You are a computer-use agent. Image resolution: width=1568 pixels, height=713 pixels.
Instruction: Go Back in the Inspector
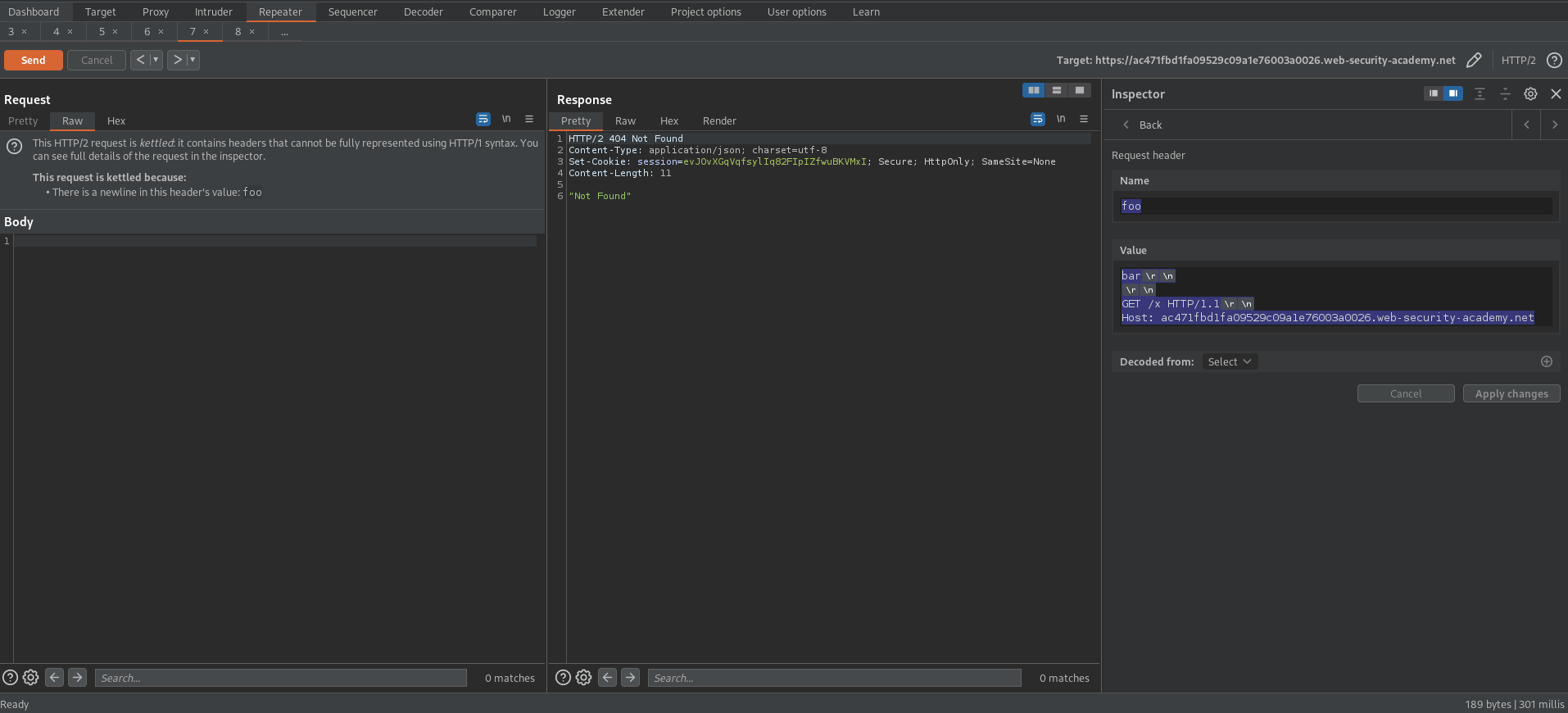[1142, 125]
